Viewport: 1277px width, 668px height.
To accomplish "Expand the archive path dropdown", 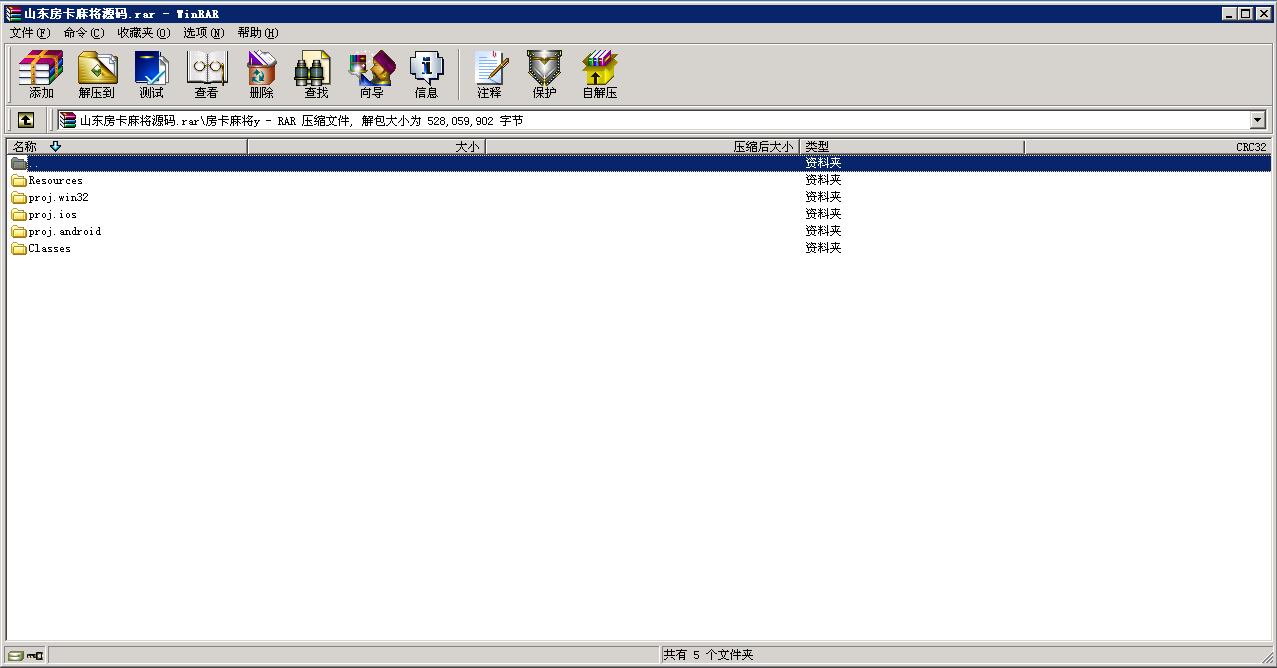I will coord(1257,120).
